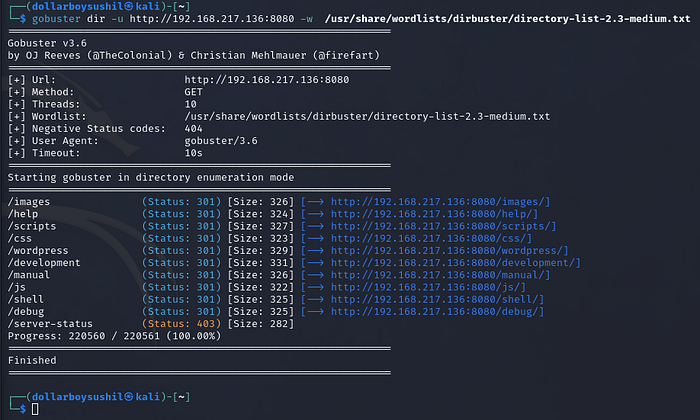Click the Wordlist path in settings block
Screen dimensions: 700x420
coord(367,116)
